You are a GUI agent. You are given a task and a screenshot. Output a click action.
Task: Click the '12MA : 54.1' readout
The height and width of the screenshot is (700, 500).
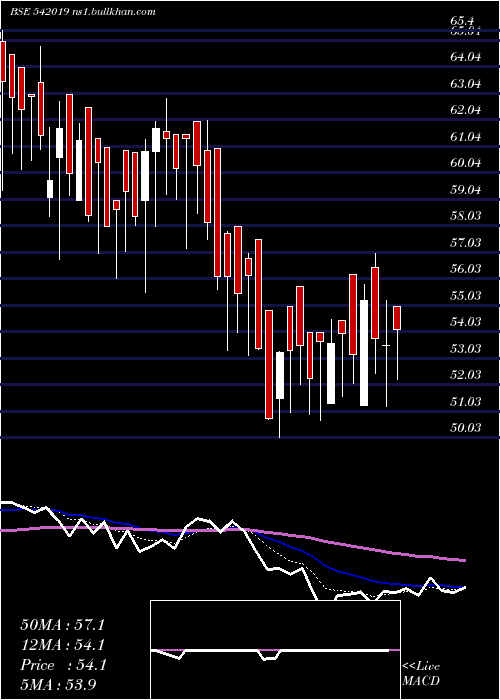pos(63,645)
